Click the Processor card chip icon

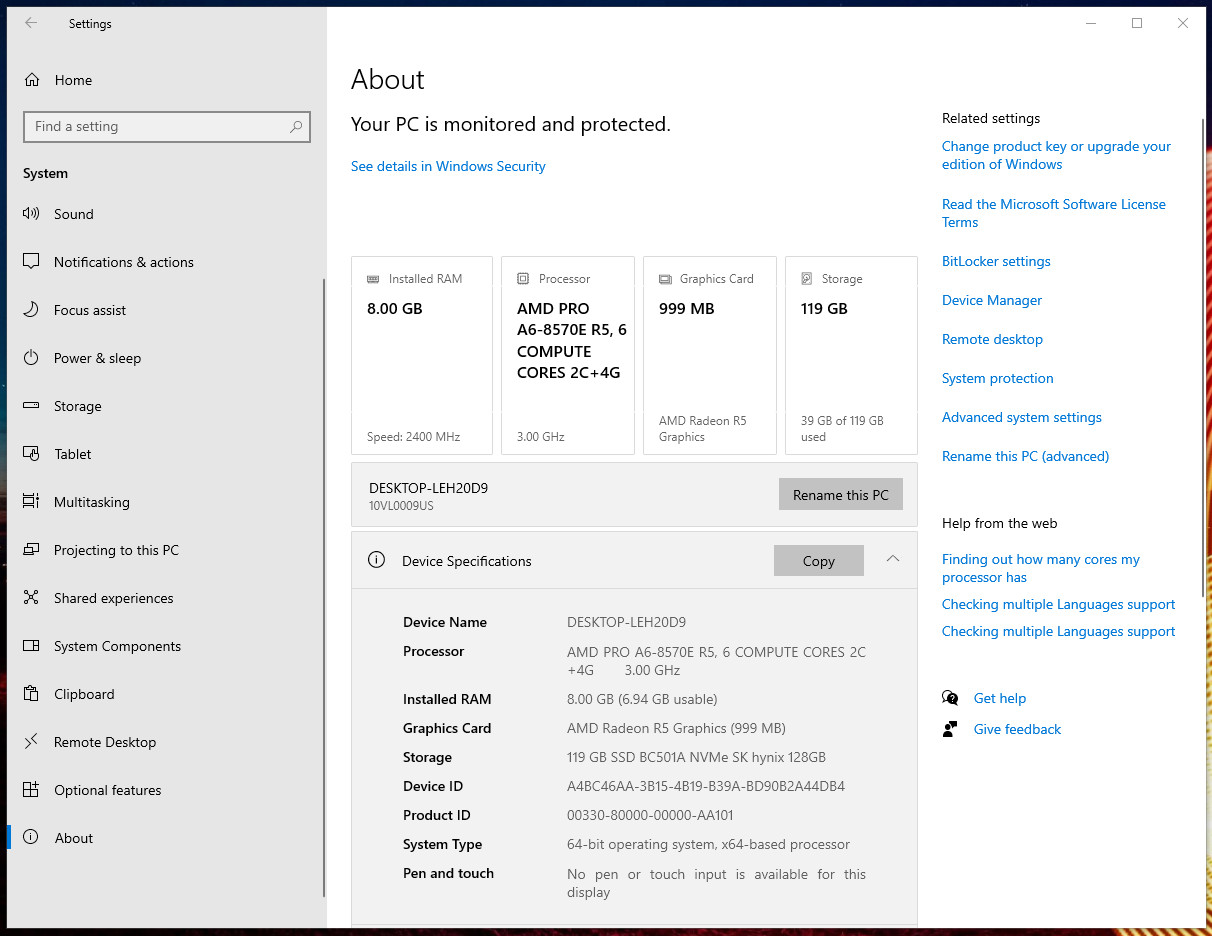523,279
